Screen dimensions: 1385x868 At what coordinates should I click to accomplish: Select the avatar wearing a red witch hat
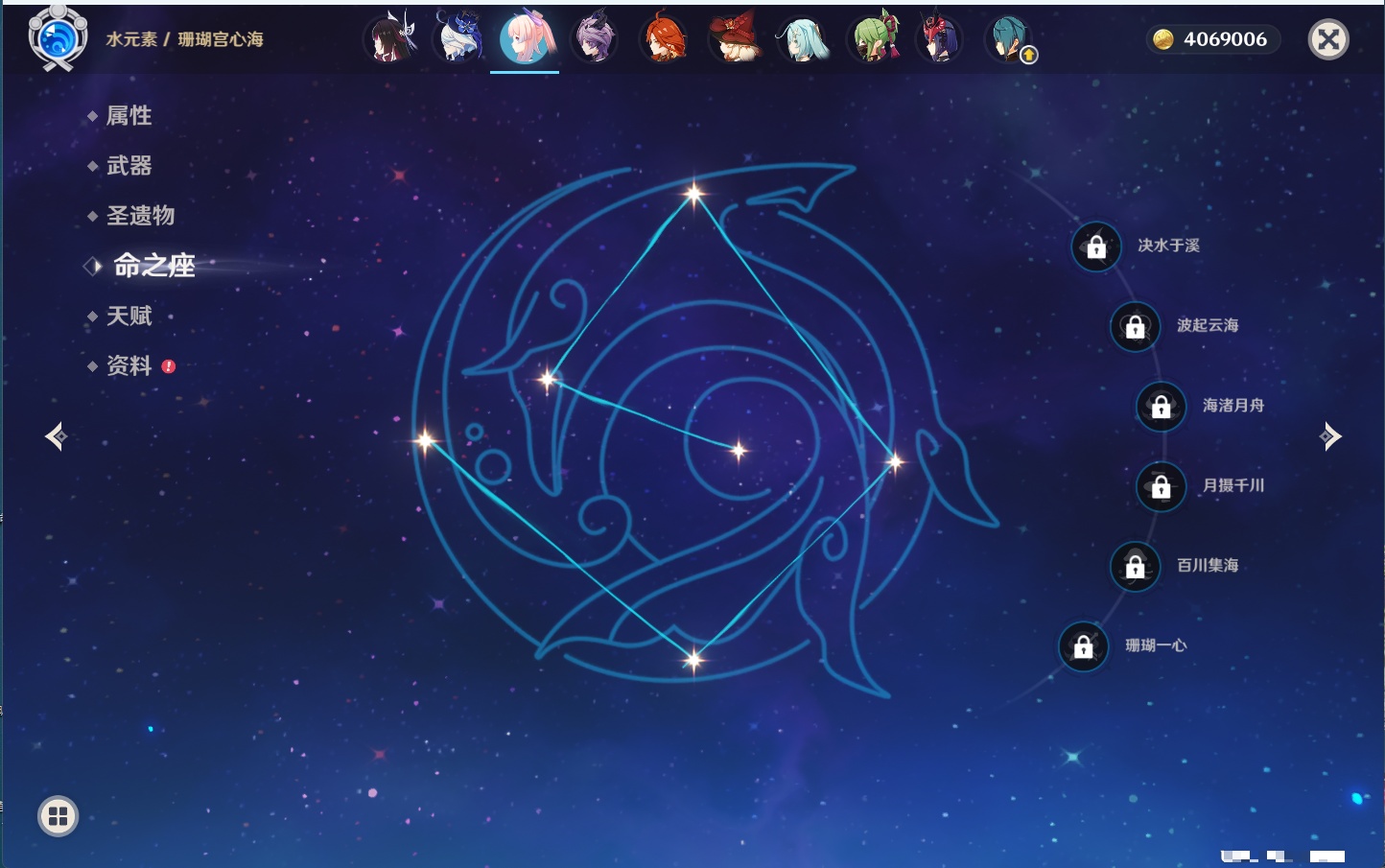[x=734, y=39]
